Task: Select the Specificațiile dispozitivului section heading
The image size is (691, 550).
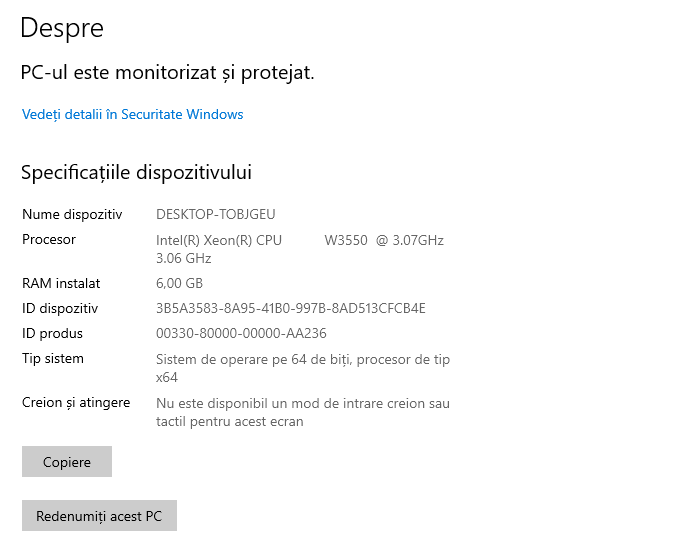Action: [136, 173]
